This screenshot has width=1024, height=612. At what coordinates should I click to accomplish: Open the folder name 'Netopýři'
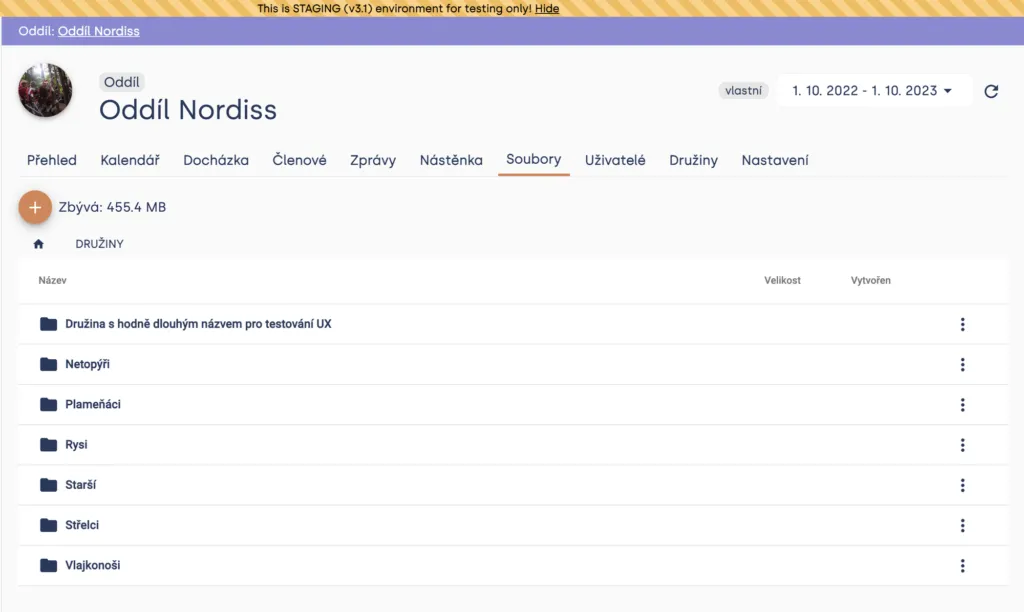88,364
